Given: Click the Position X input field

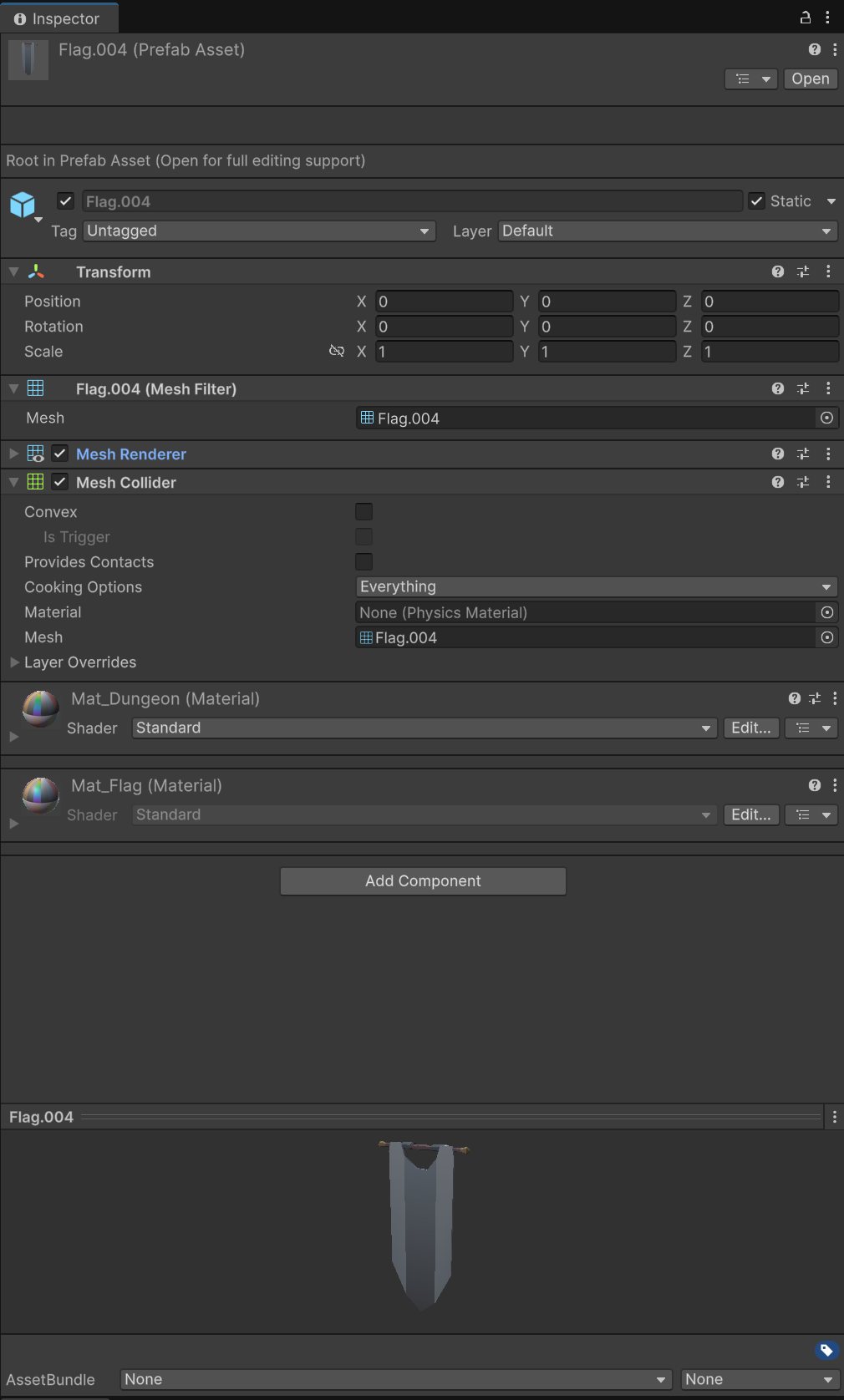Looking at the screenshot, I should click(x=444, y=302).
